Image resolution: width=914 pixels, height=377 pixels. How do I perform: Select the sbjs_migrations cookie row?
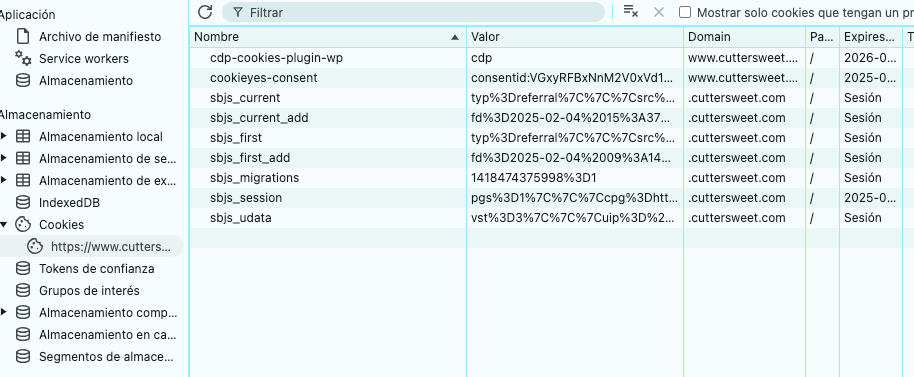pyautogui.click(x=551, y=178)
